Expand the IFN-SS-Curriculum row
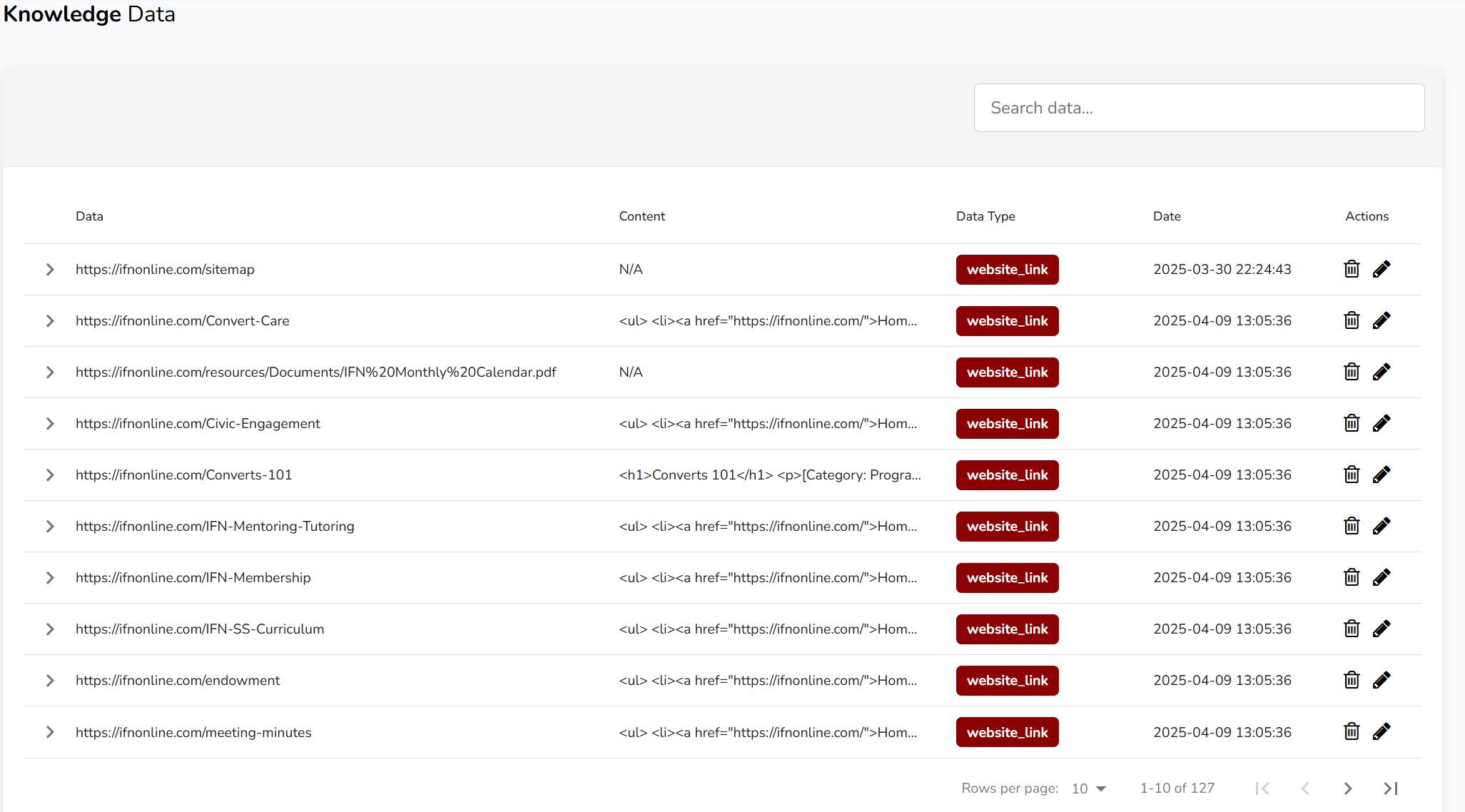The image size is (1465, 812). pyautogui.click(x=50, y=629)
